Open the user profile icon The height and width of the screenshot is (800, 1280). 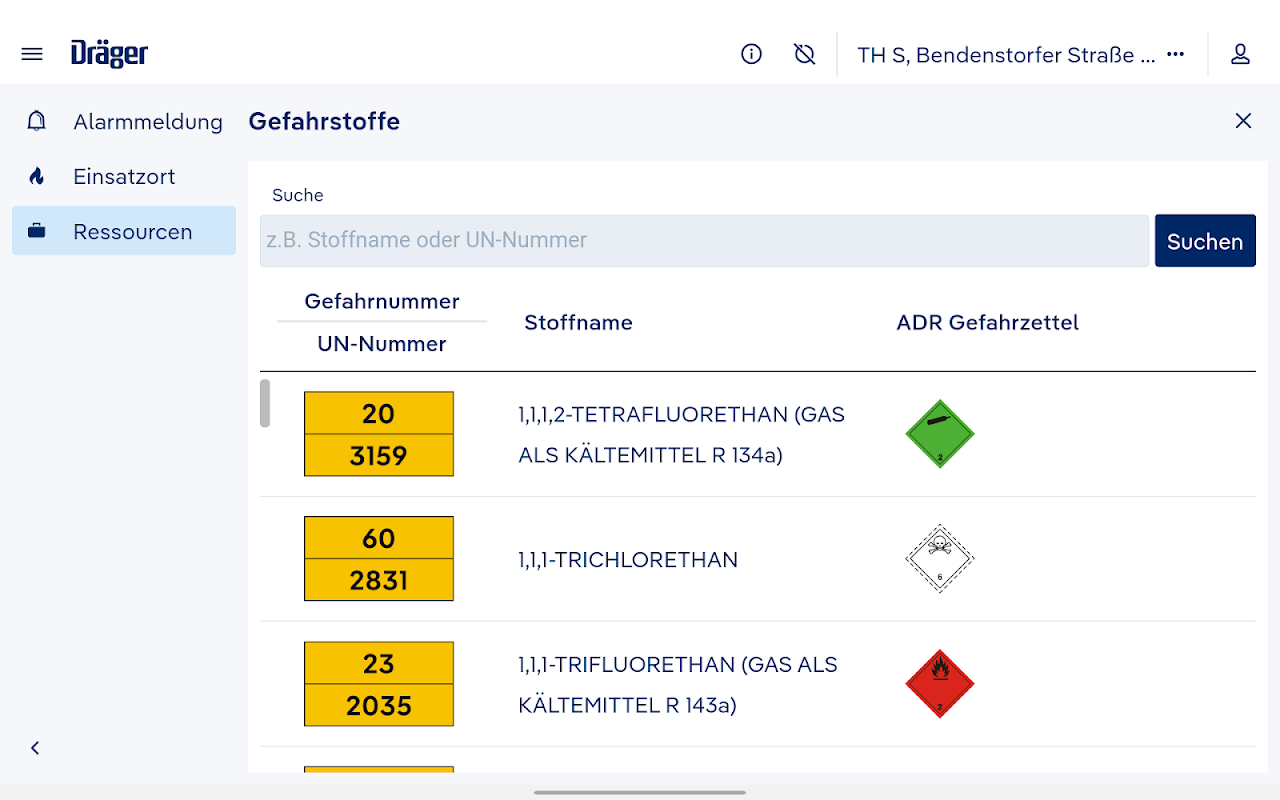pos(1240,54)
